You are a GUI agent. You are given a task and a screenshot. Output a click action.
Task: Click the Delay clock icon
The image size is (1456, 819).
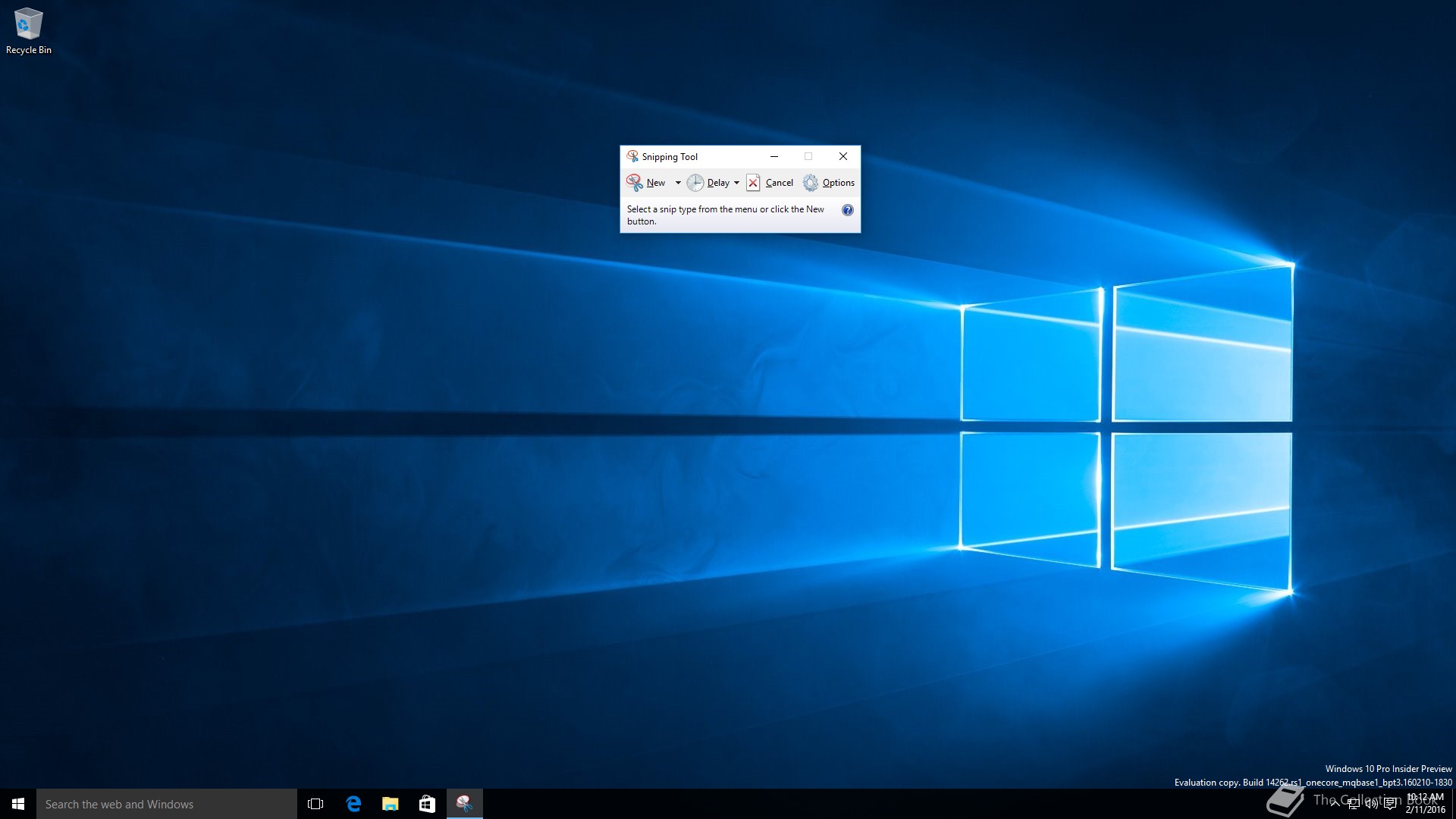695,183
